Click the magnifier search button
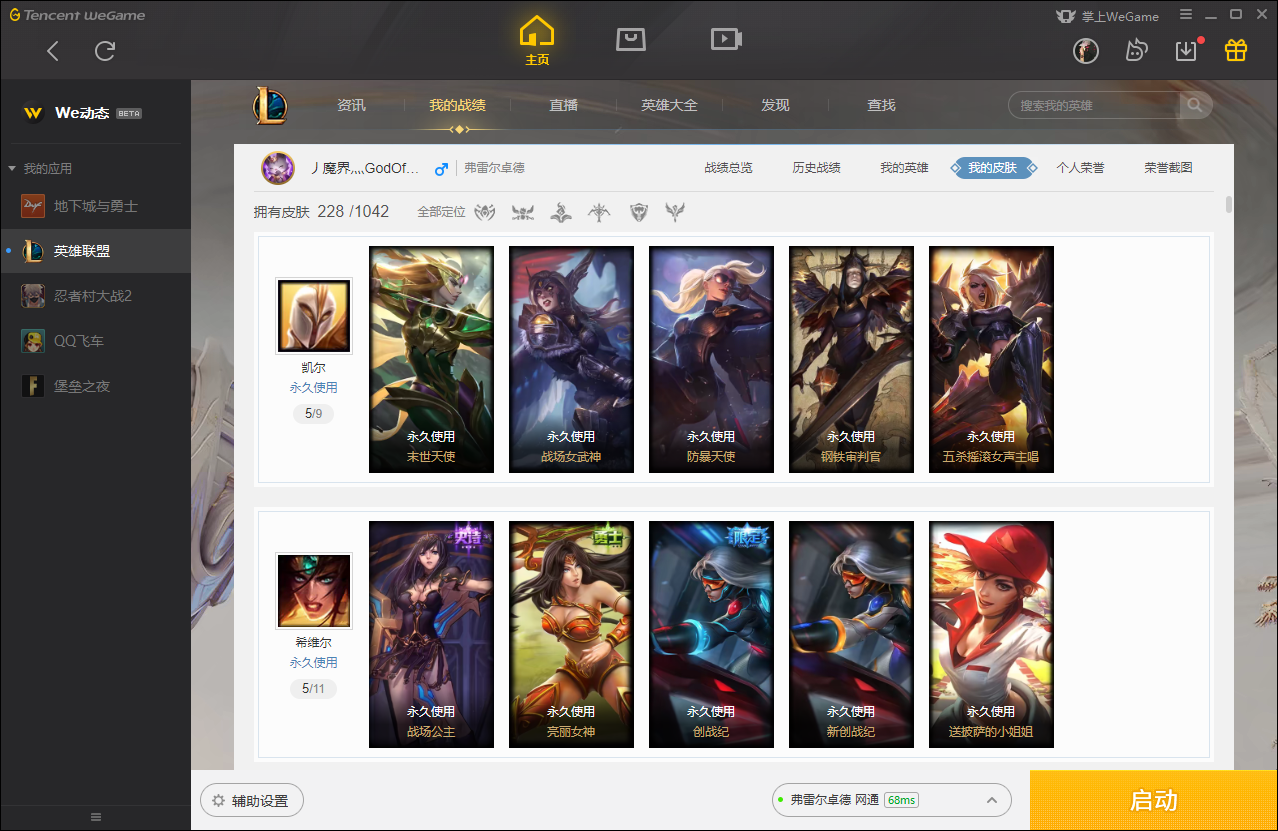1278x831 pixels. pos(1195,105)
